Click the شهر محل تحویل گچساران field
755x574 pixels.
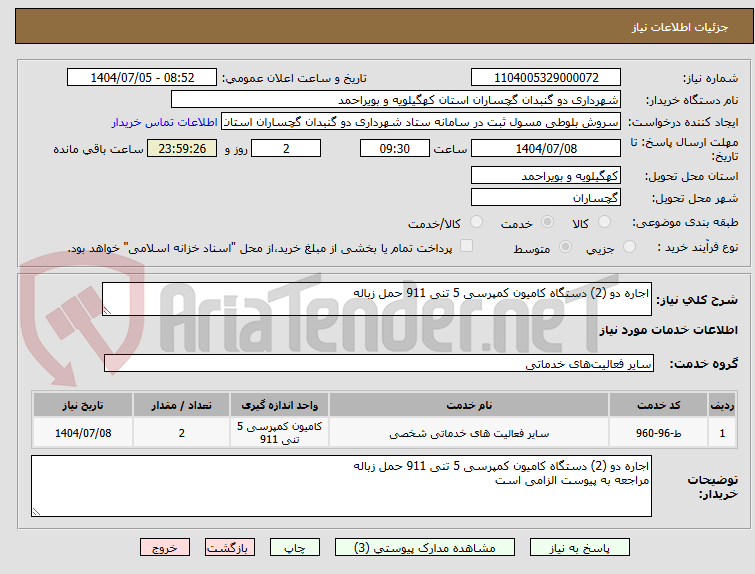tap(546, 197)
